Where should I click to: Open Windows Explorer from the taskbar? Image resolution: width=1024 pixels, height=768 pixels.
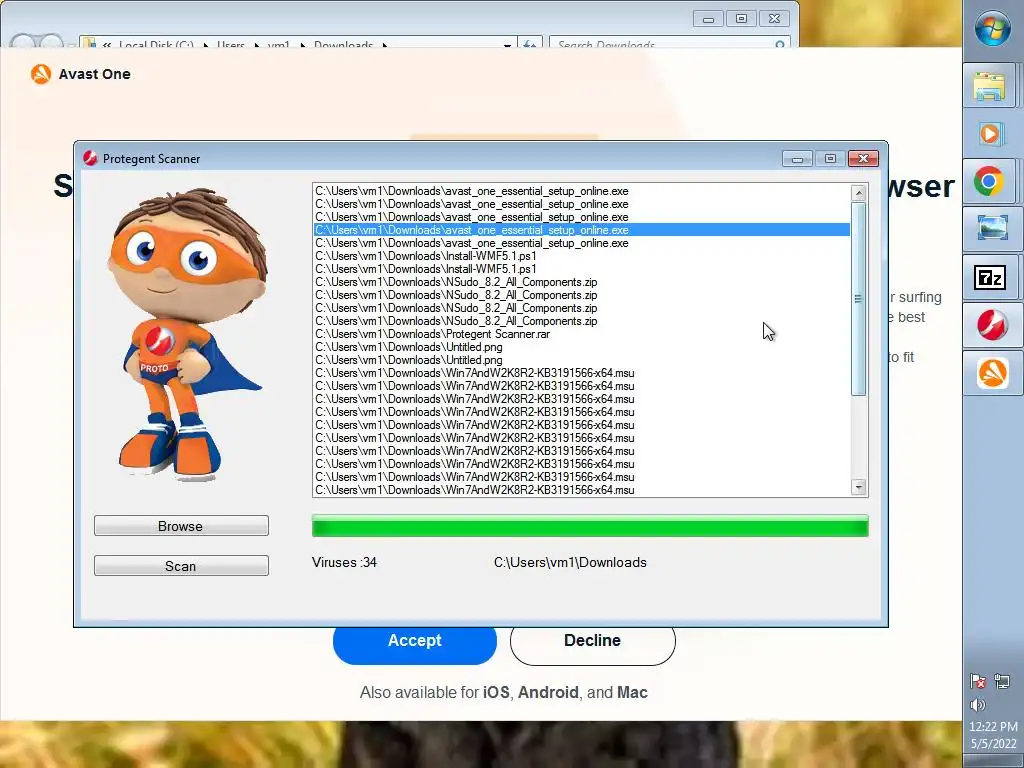coord(989,86)
